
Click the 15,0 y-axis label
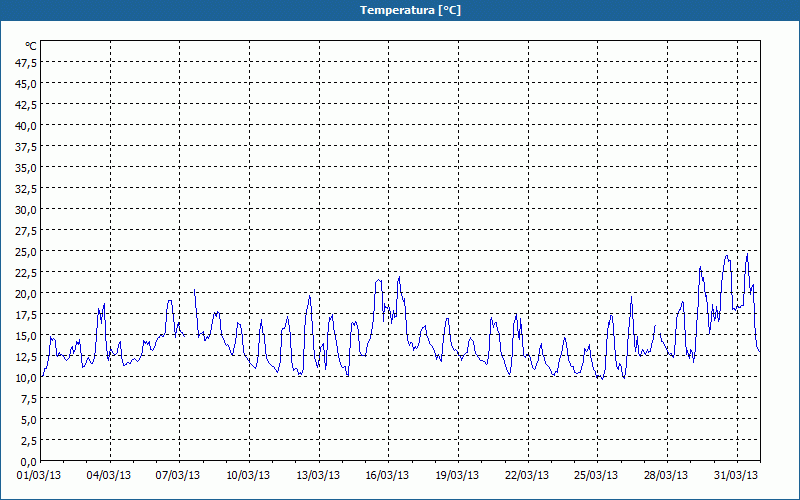[27, 336]
